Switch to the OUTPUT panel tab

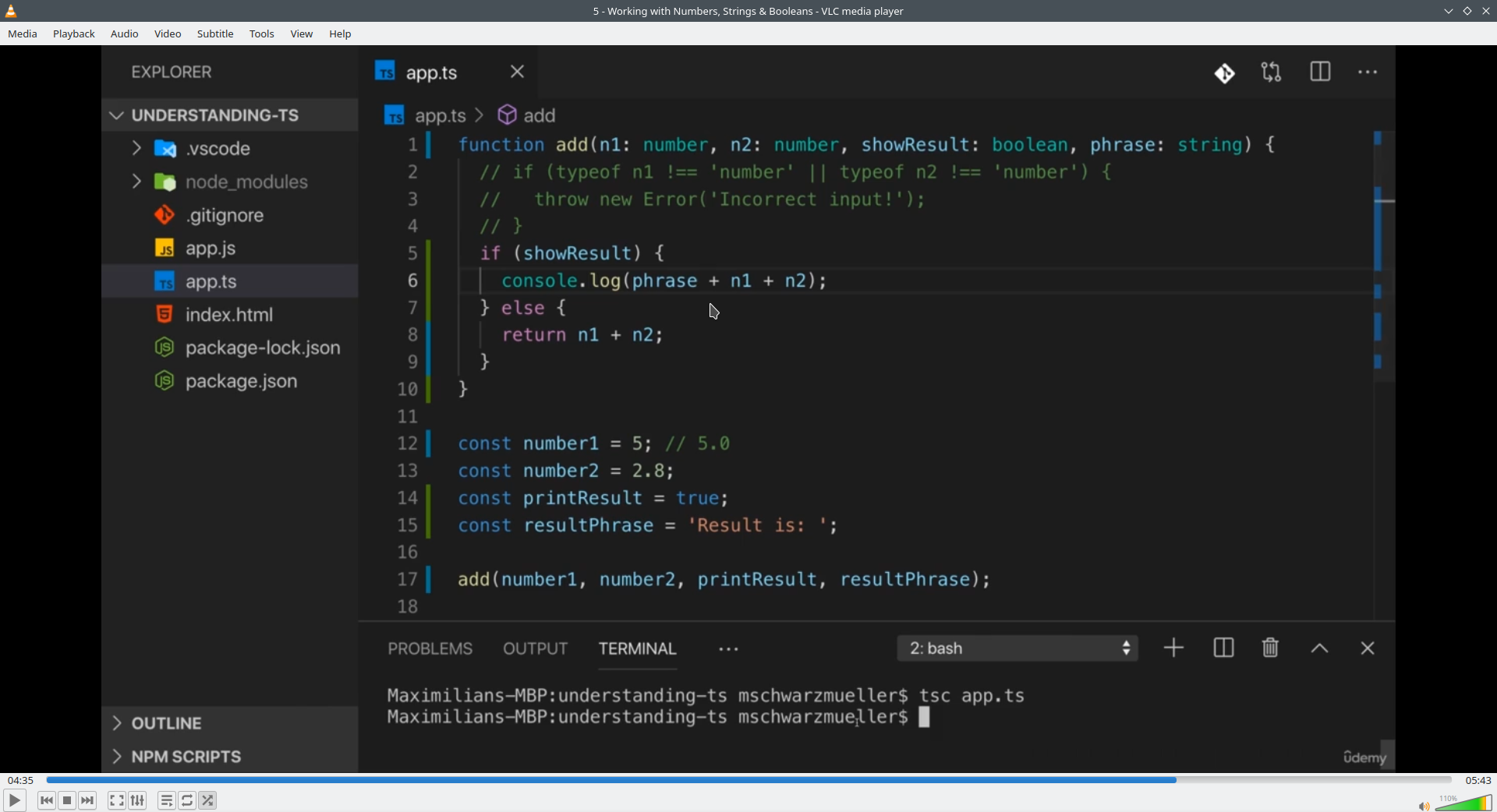(x=536, y=648)
